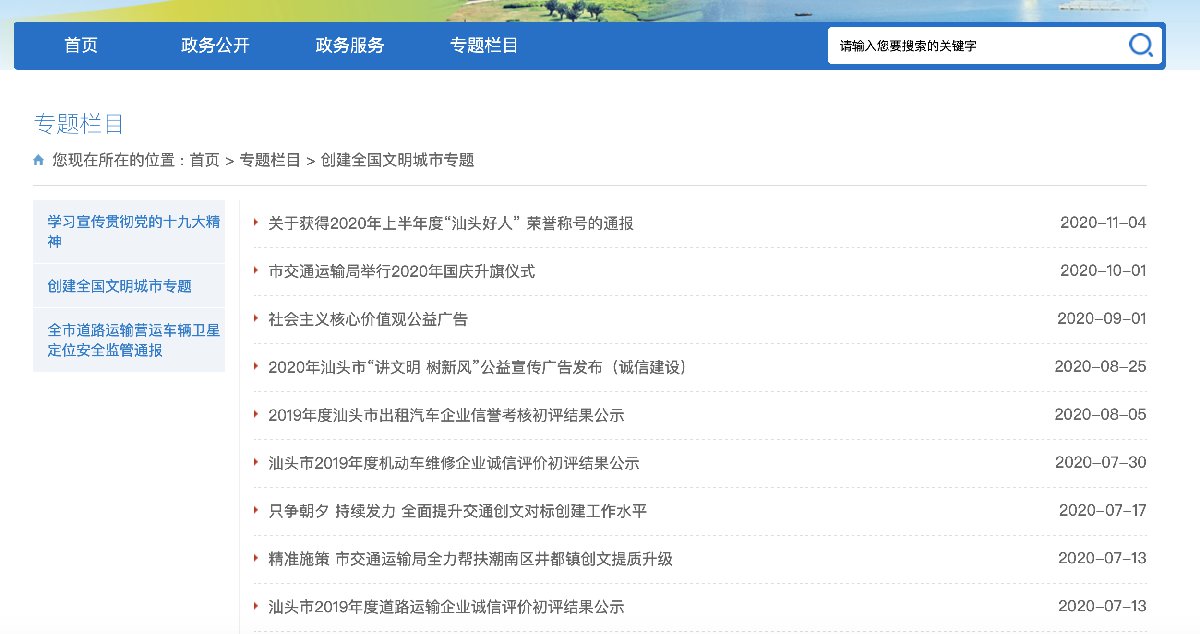The height and width of the screenshot is (634, 1200).
Task: Open 机动车维修企业诚信评价初评结果公示 article
Action: 454,463
